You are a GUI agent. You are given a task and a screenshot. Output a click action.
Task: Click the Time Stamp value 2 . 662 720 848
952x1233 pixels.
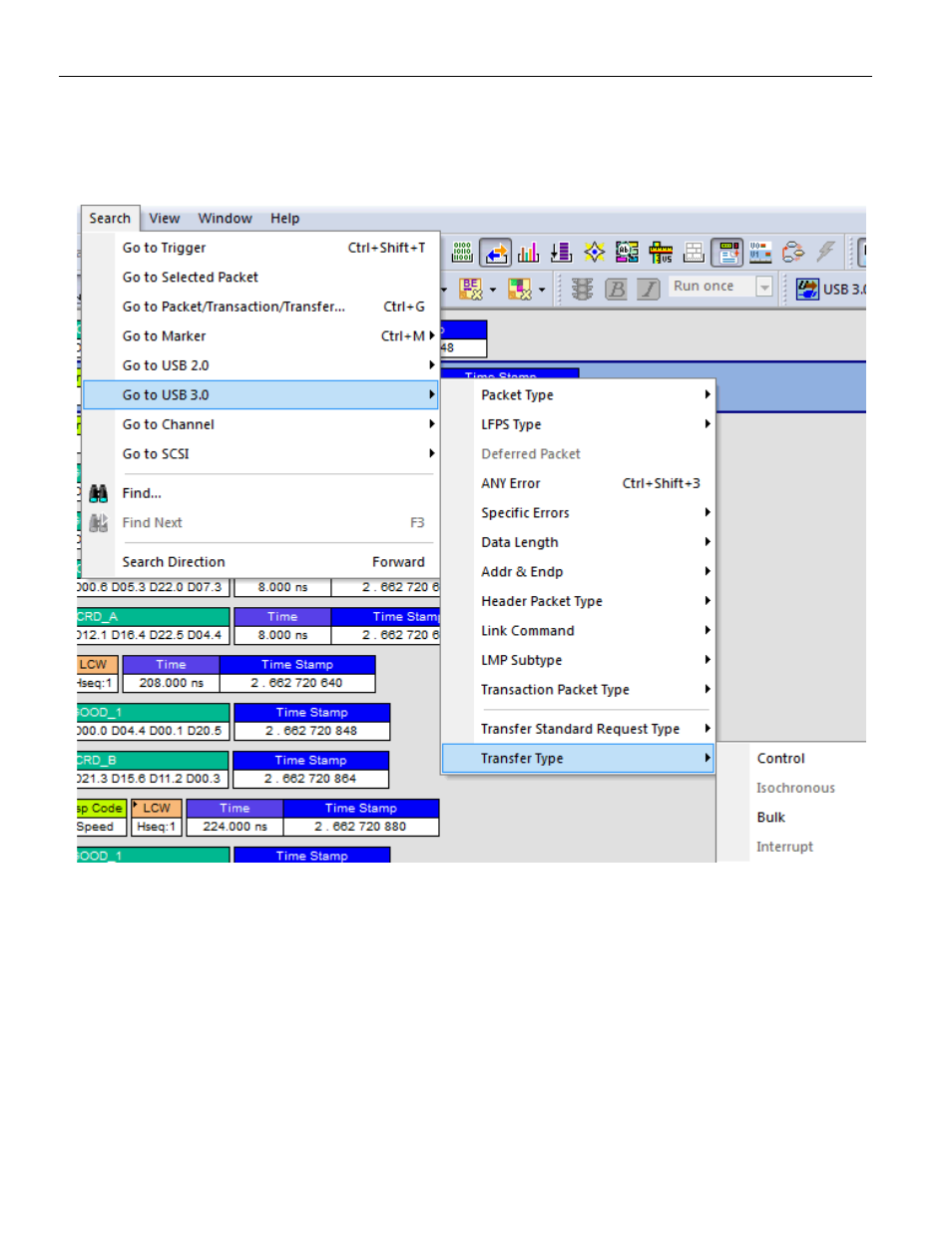(311, 731)
